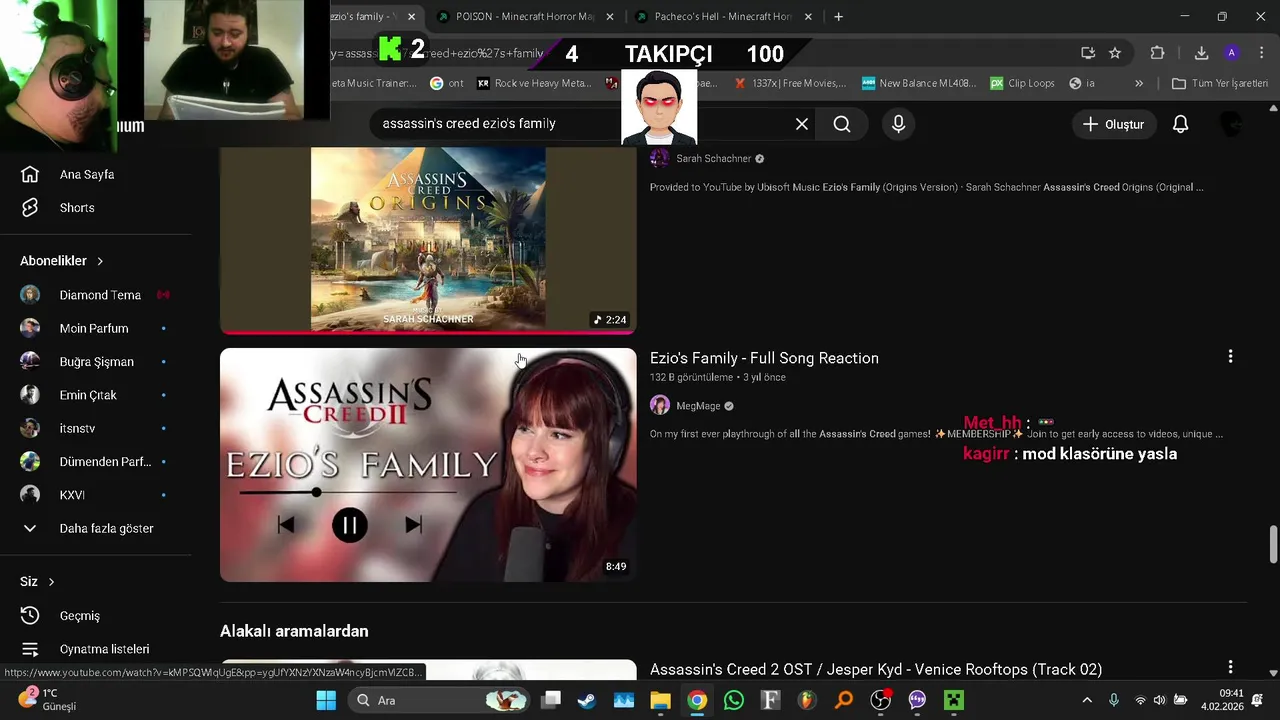
Task: Open the Buğra Şişman subscription
Action: (x=96, y=361)
